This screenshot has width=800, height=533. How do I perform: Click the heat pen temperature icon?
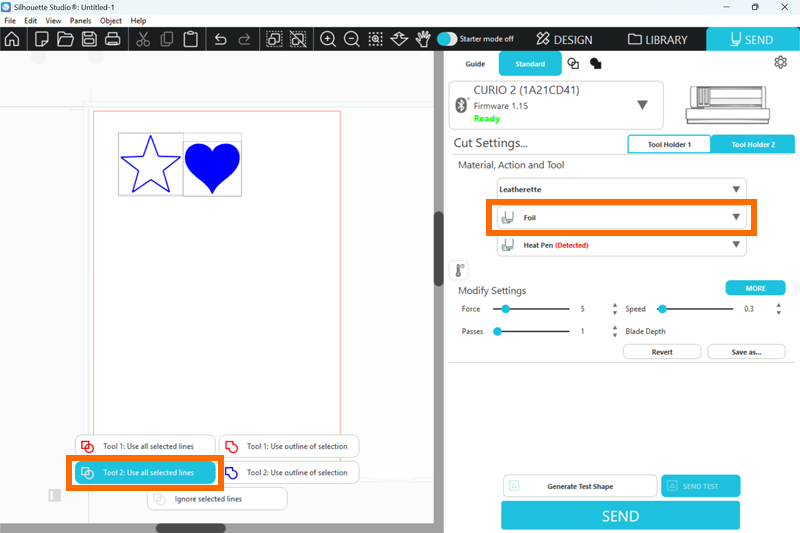coord(459,270)
